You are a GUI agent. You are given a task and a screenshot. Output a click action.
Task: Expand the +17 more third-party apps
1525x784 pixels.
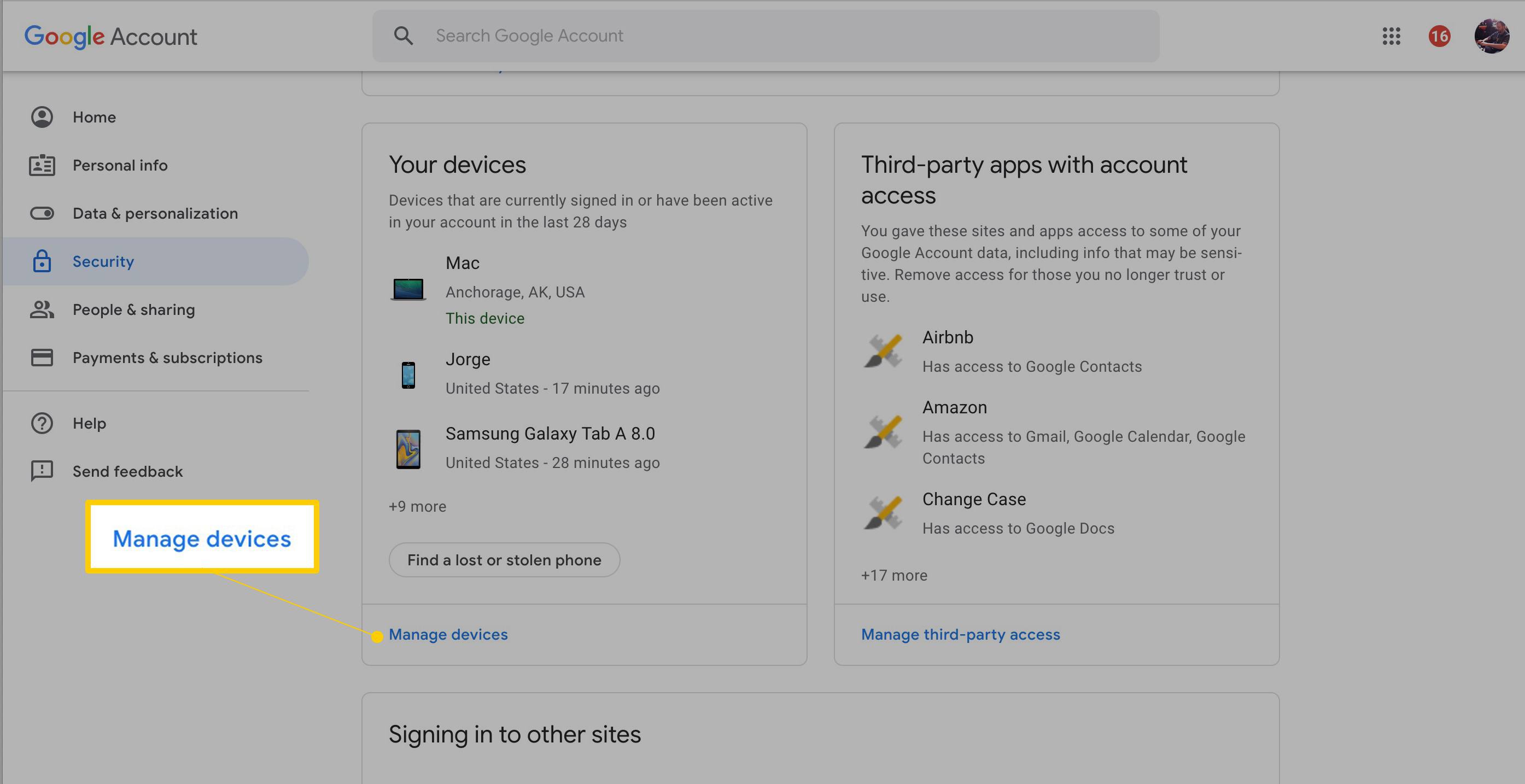(894, 576)
